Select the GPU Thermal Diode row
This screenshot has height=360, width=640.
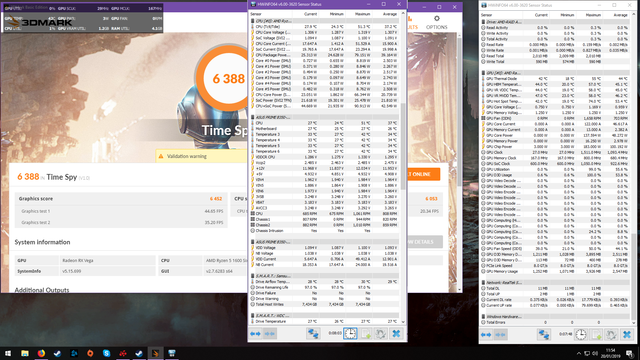[x=555, y=78]
